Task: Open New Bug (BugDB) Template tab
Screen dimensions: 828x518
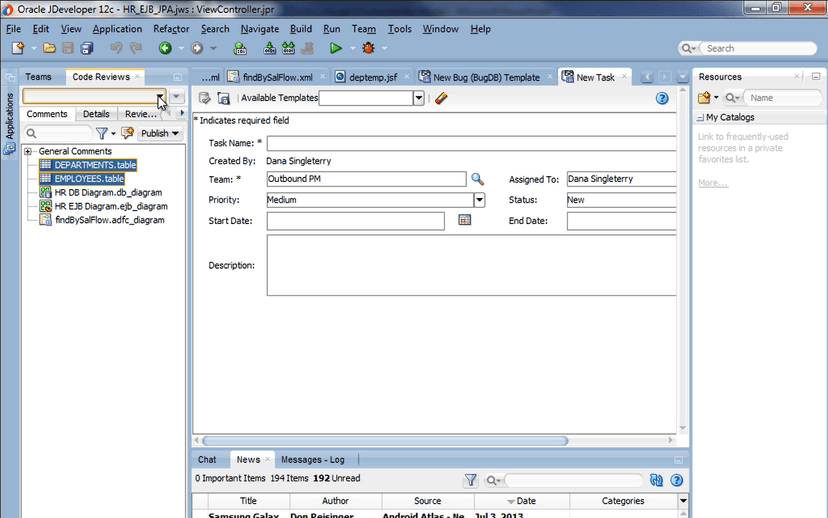Action: click(486, 78)
